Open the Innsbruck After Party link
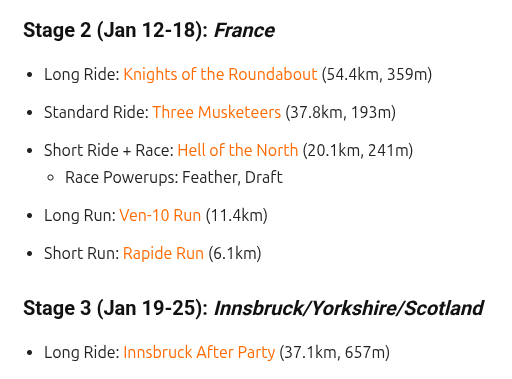Image resolution: width=512 pixels, height=379 pixels. pyautogui.click(x=199, y=352)
